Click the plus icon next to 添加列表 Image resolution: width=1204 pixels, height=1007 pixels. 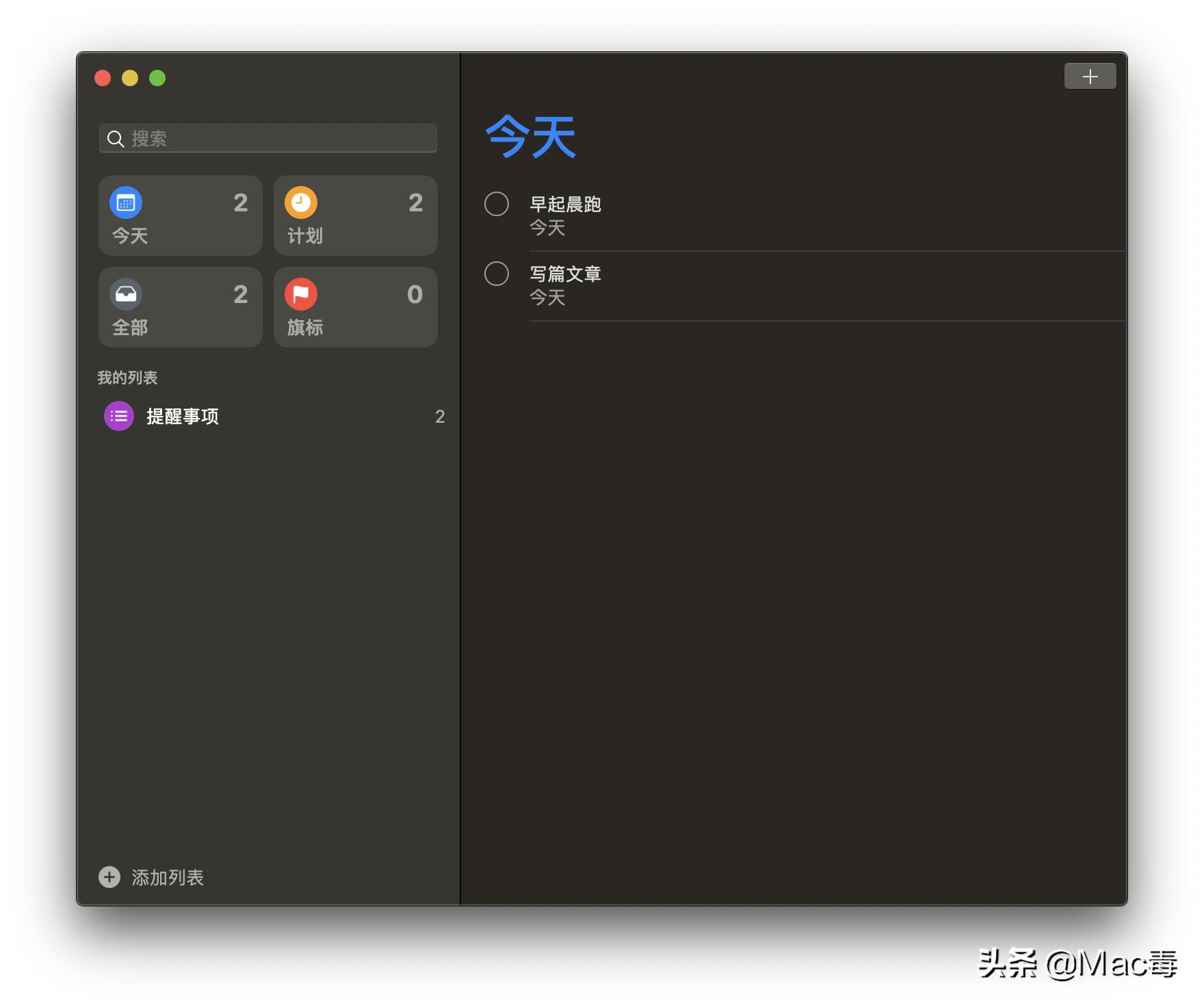tap(109, 876)
